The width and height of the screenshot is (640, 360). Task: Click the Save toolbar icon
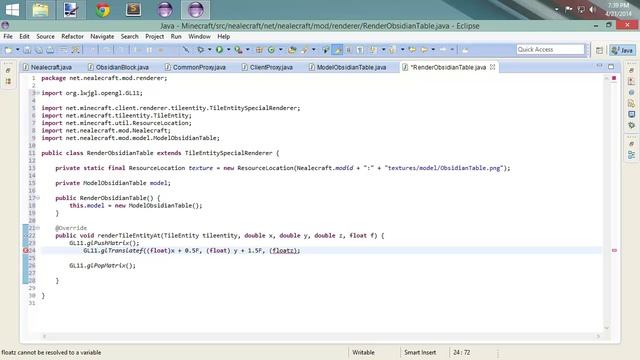[x=27, y=50]
